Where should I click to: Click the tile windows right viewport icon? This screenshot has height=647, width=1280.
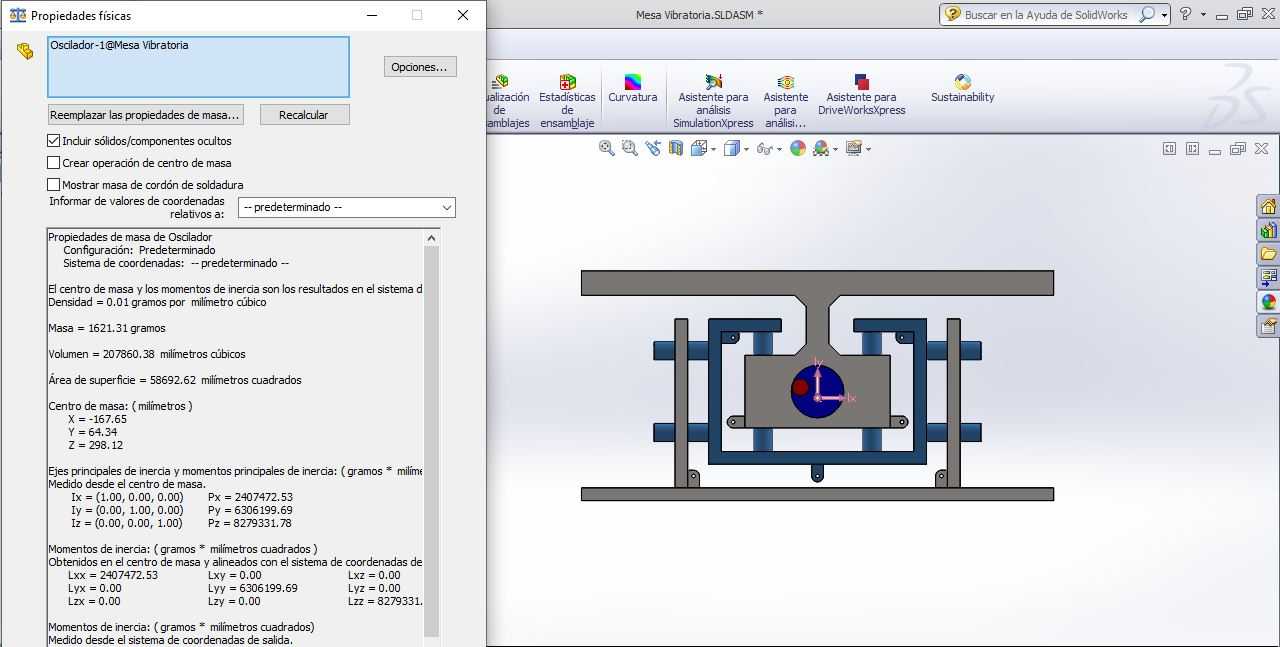[1192, 148]
